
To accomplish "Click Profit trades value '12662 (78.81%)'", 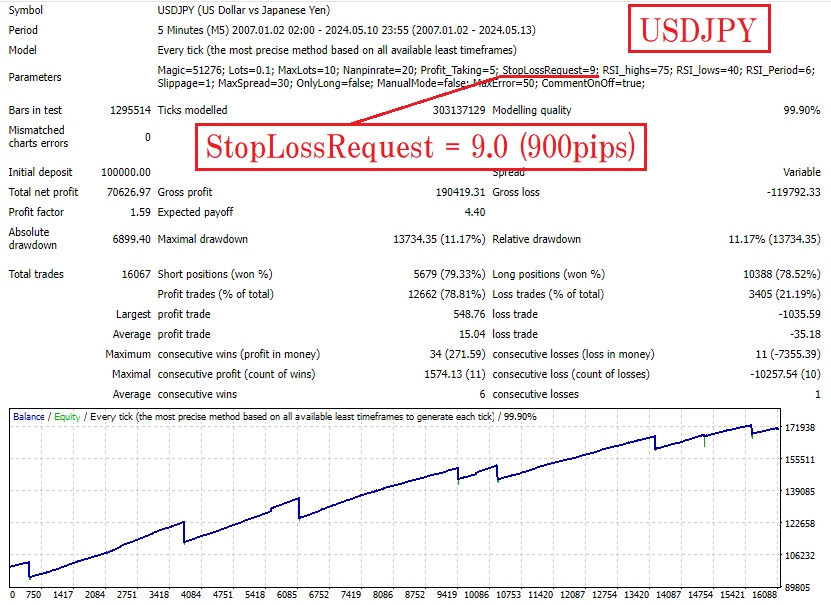I will (446, 295).
